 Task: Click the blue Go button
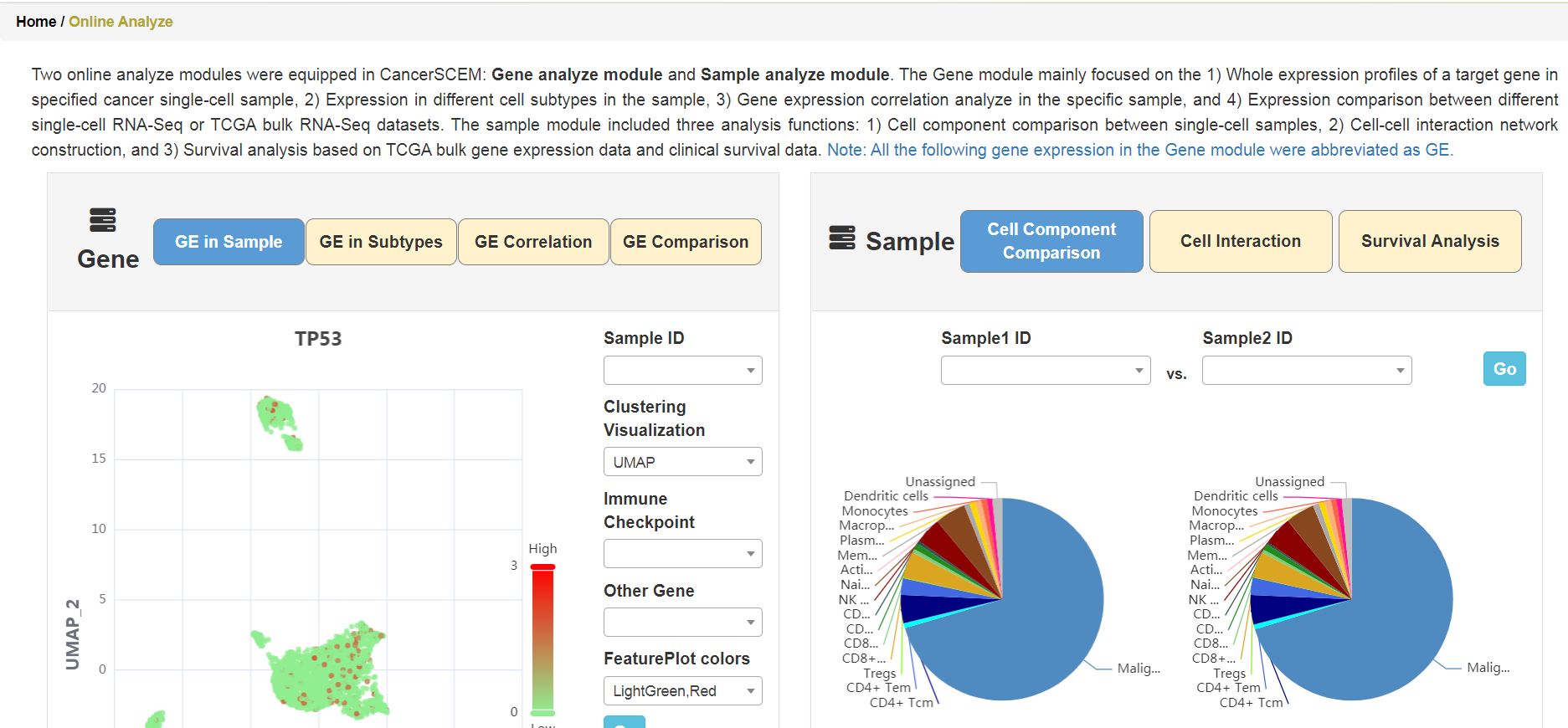1504,369
